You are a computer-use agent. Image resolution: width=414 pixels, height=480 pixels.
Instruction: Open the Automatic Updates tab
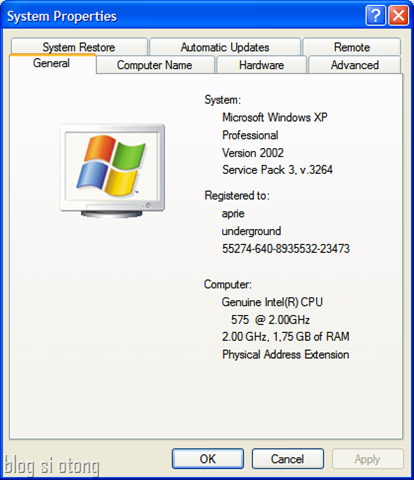225,47
